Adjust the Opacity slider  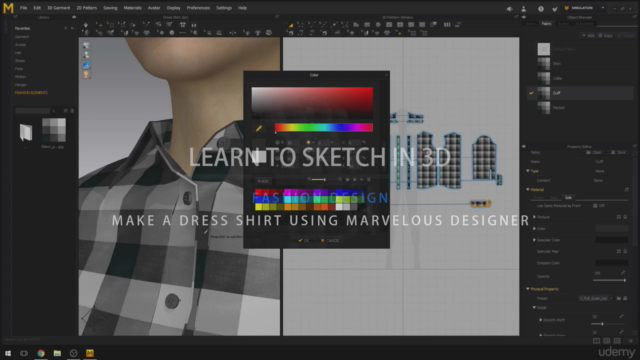pyautogui.click(x=609, y=280)
